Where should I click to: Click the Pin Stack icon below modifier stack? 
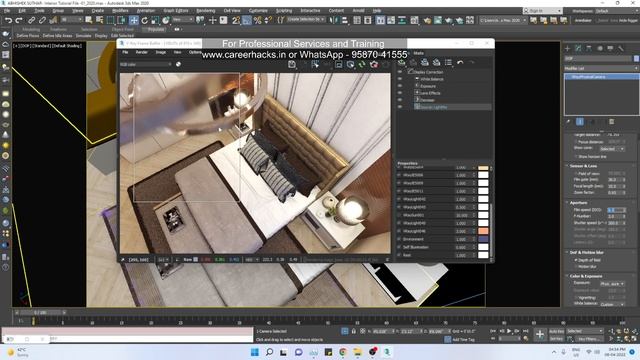(x=568, y=122)
